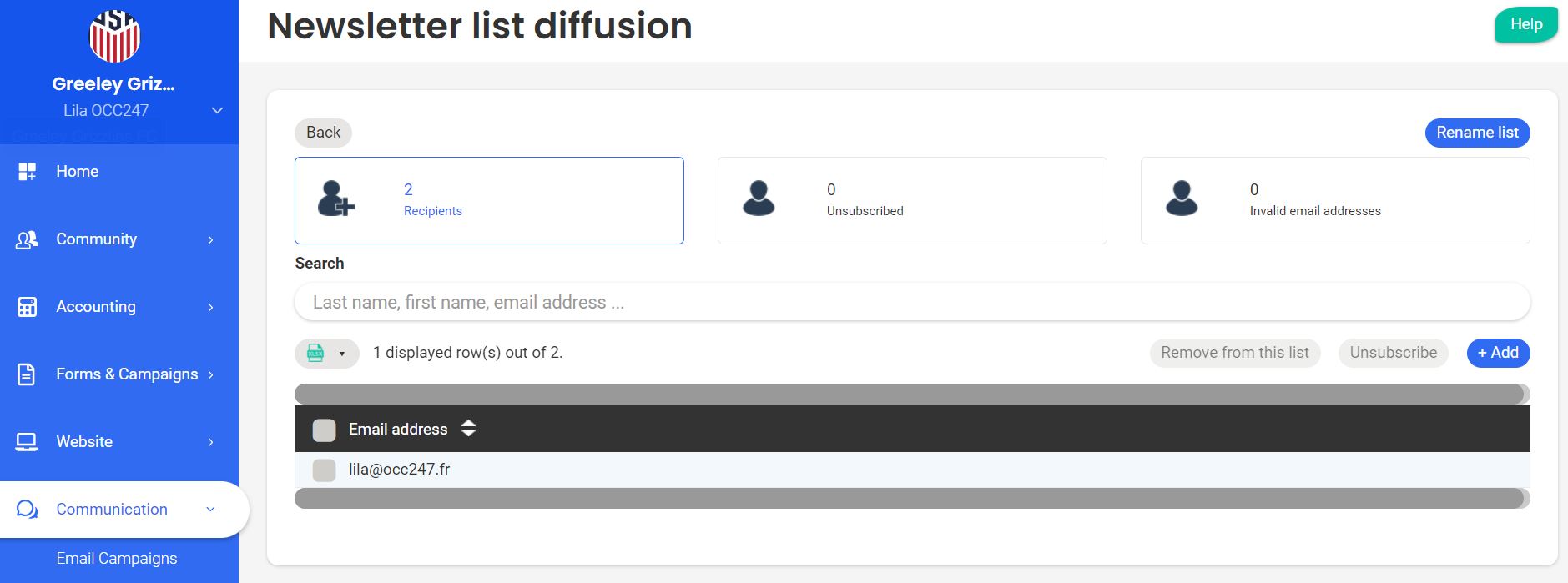
Task: Show the Unsubscribed contacts card
Action: click(x=912, y=200)
